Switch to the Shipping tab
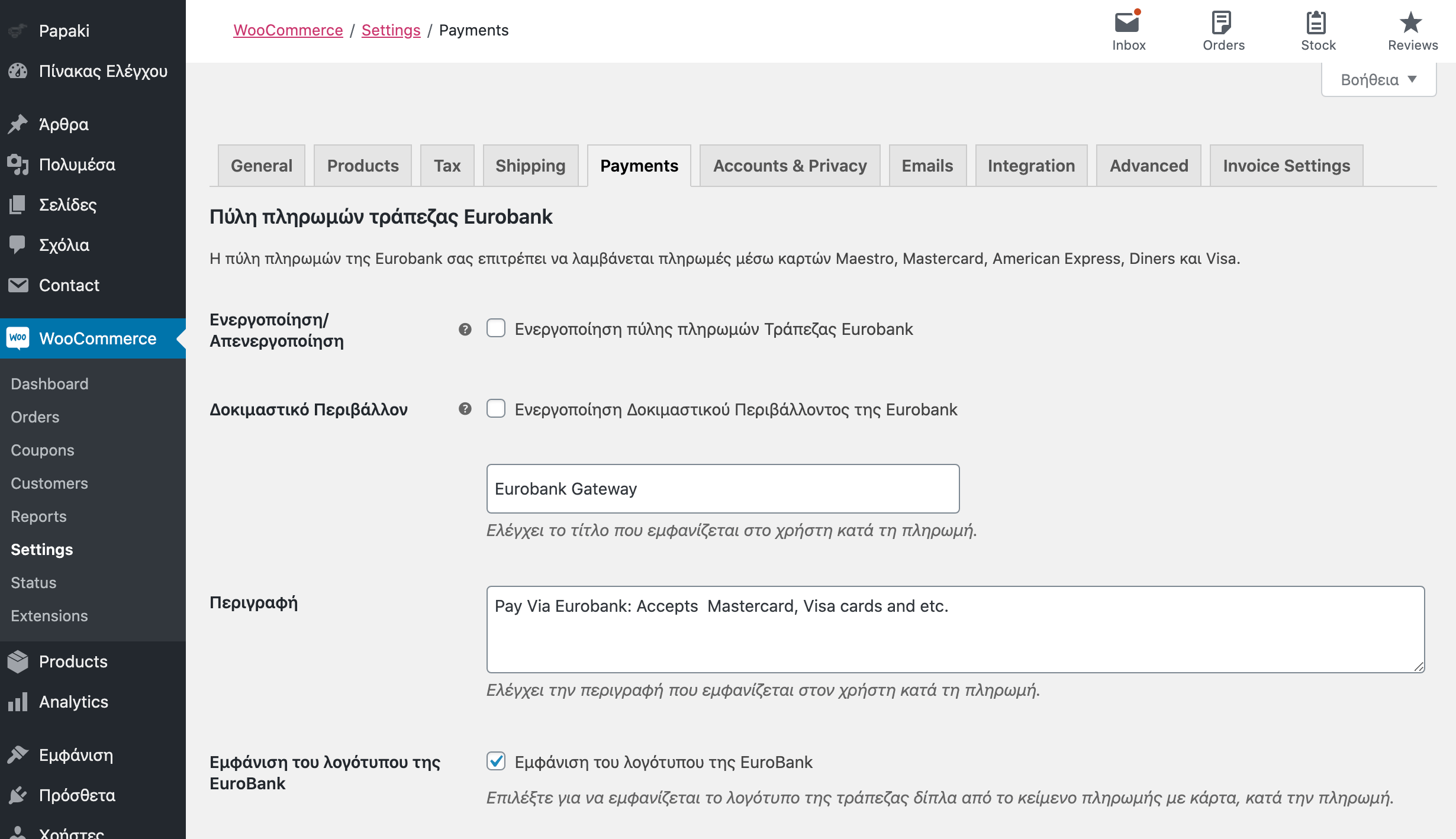The image size is (1456, 839). click(530, 166)
